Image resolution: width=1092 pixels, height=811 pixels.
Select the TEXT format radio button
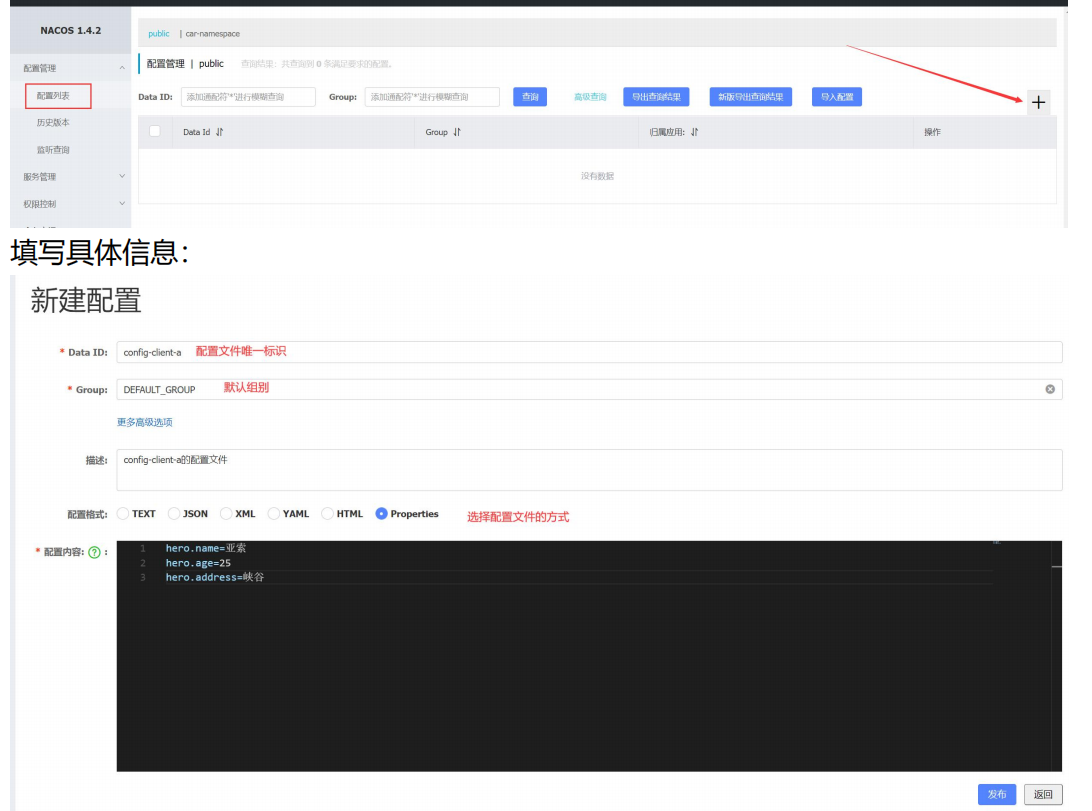[x=123, y=514]
